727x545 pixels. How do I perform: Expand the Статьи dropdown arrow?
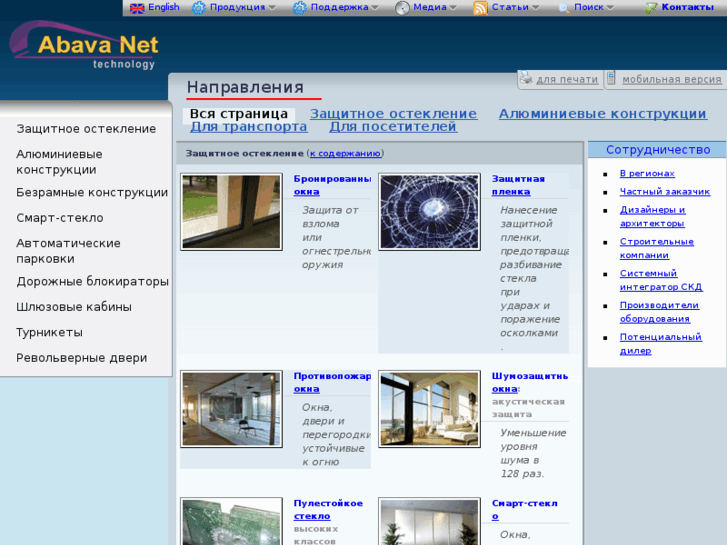coord(536,7)
